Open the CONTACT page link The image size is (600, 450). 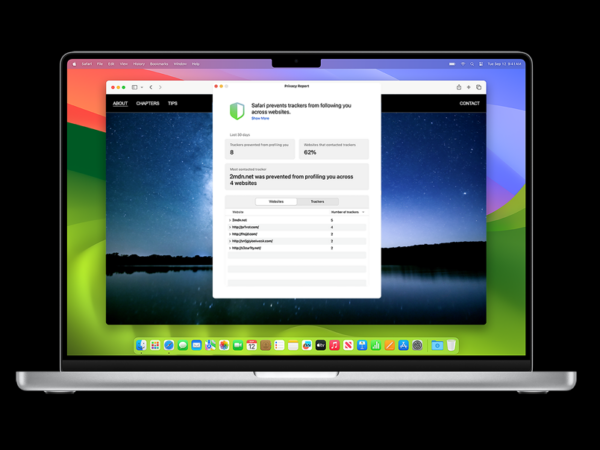[x=469, y=103]
